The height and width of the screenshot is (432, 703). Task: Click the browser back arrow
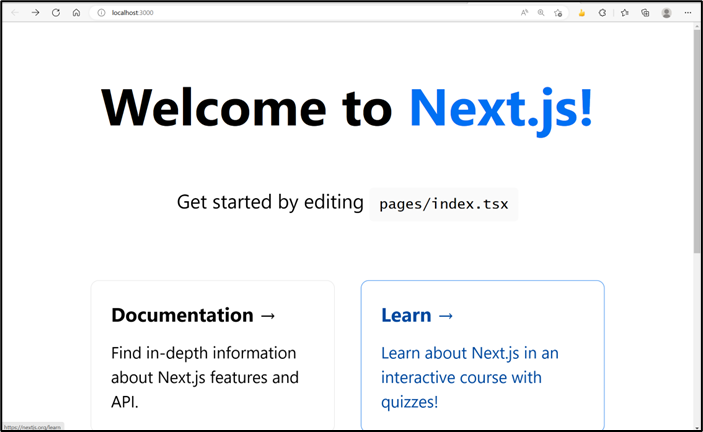coord(15,13)
